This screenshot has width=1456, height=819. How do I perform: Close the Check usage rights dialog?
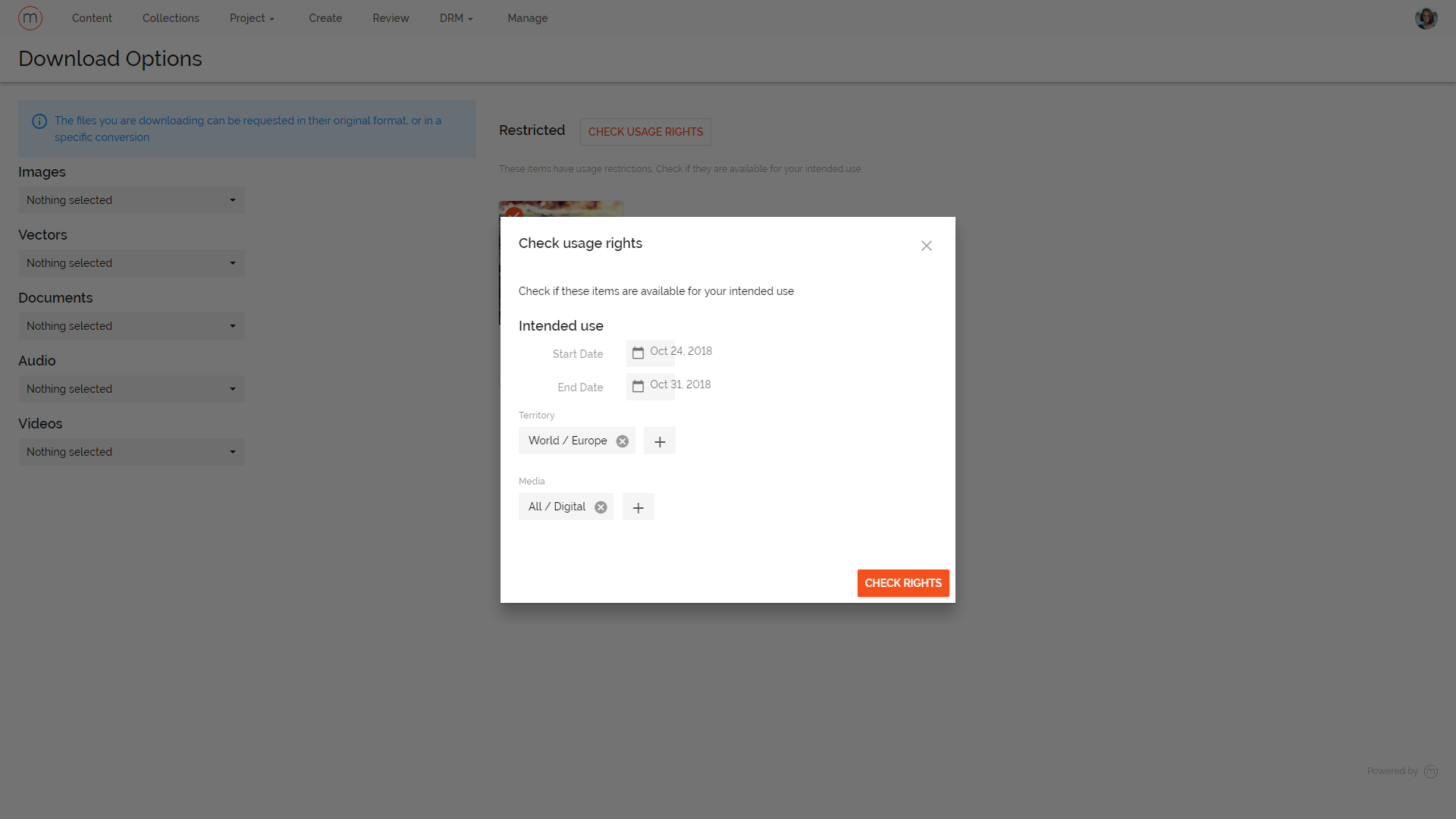pyautogui.click(x=926, y=246)
